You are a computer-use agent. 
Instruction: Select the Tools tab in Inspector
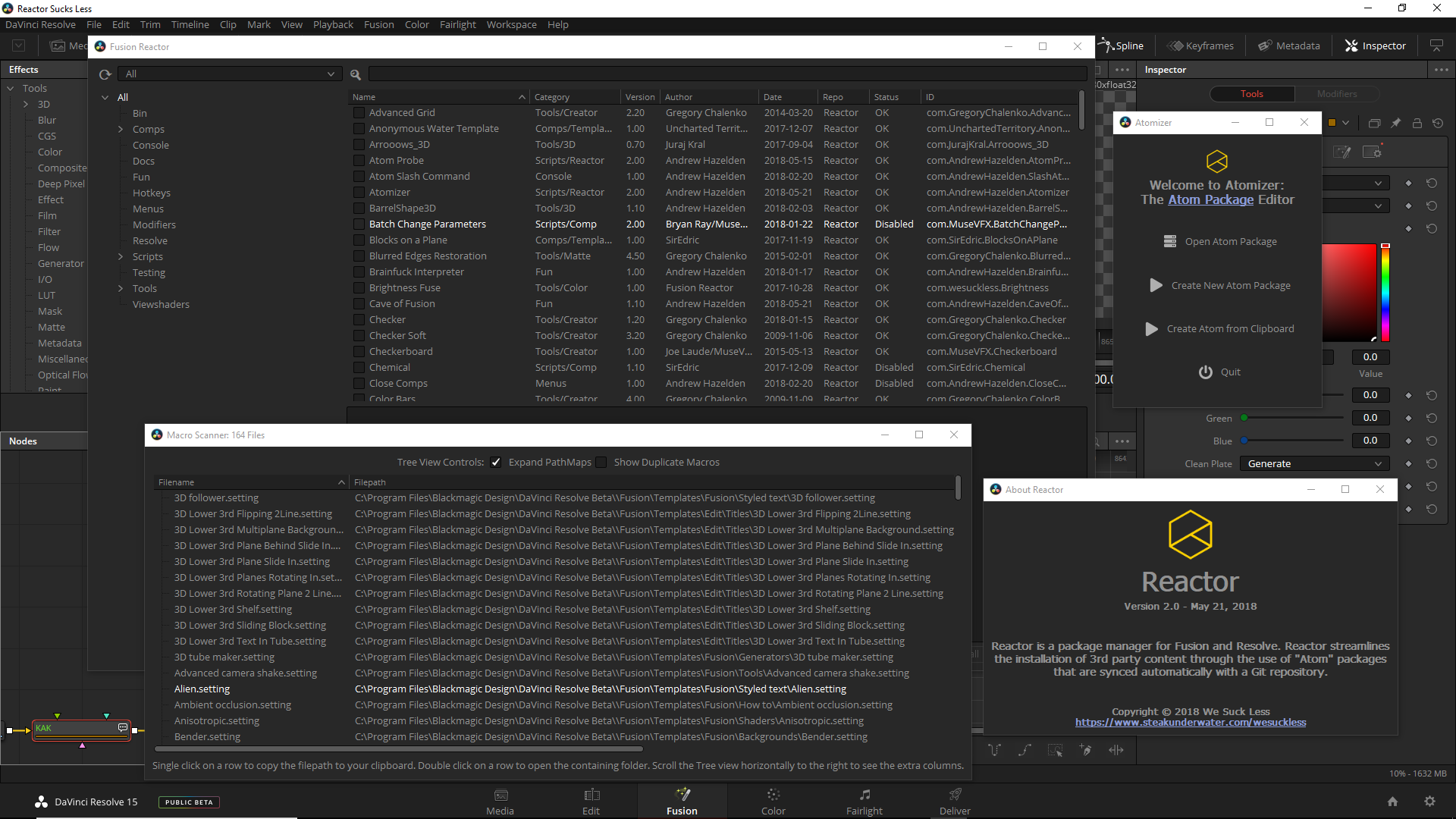point(1252,94)
